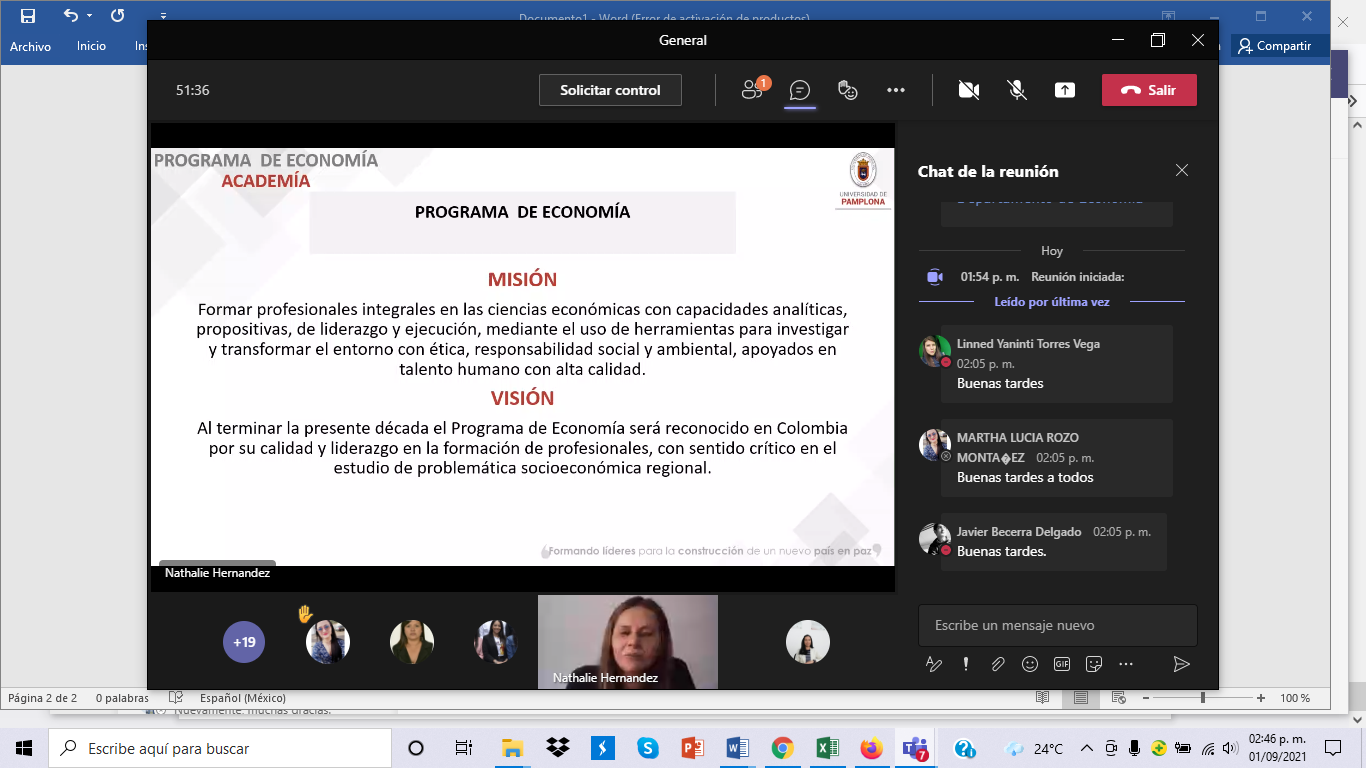Click the share content tray icon
This screenshot has width=1366, height=768.
point(1065,90)
